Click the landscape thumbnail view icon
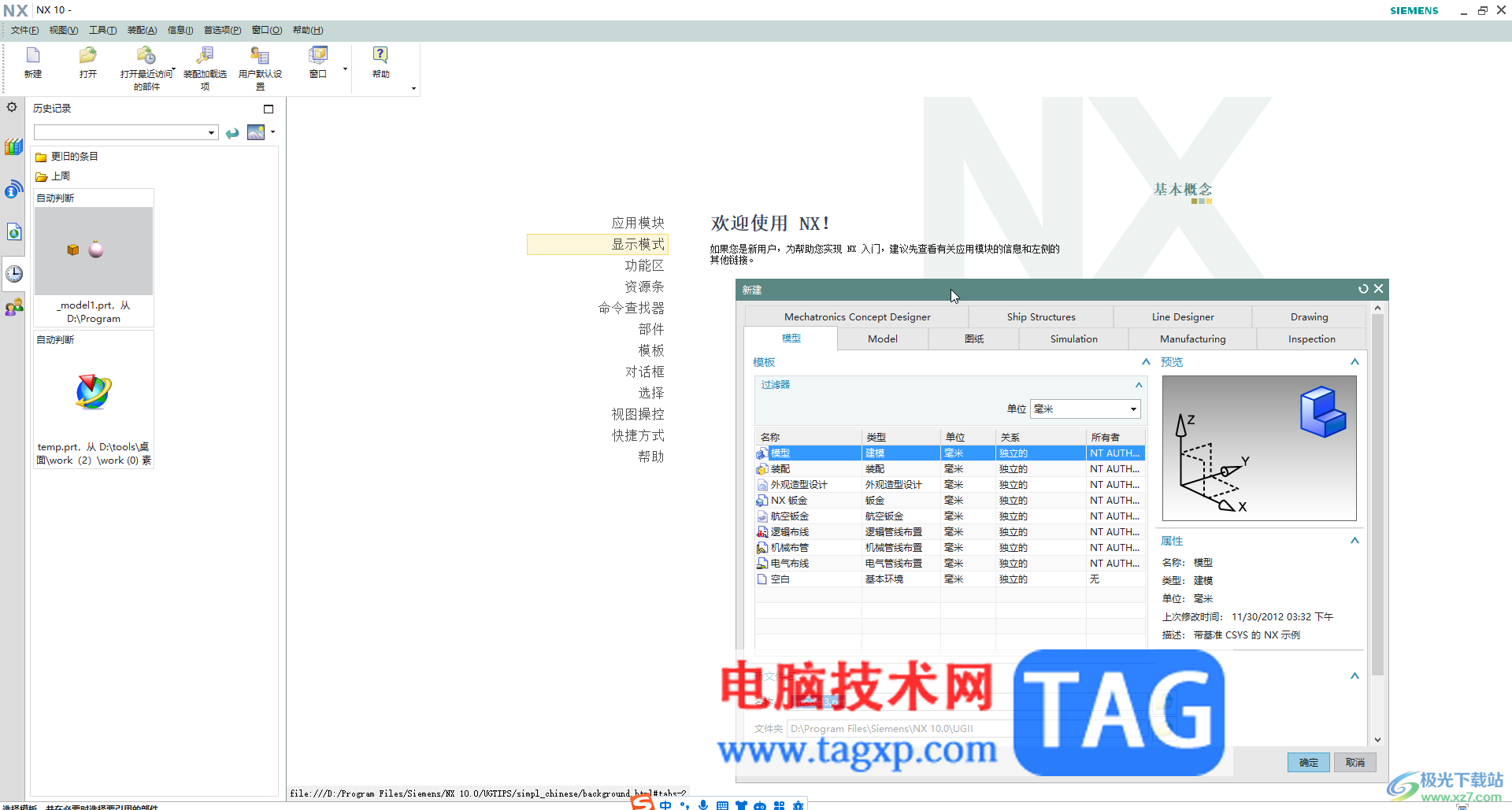This screenshot has width=1512, height=810. pyautogui.click(x=256, y=132)
